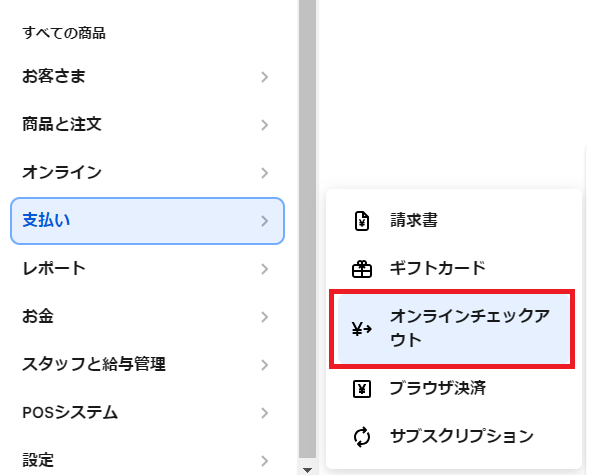Open the スタッフと給与管理 menu item
Screen dimensions: 592x475
(147, 365)
